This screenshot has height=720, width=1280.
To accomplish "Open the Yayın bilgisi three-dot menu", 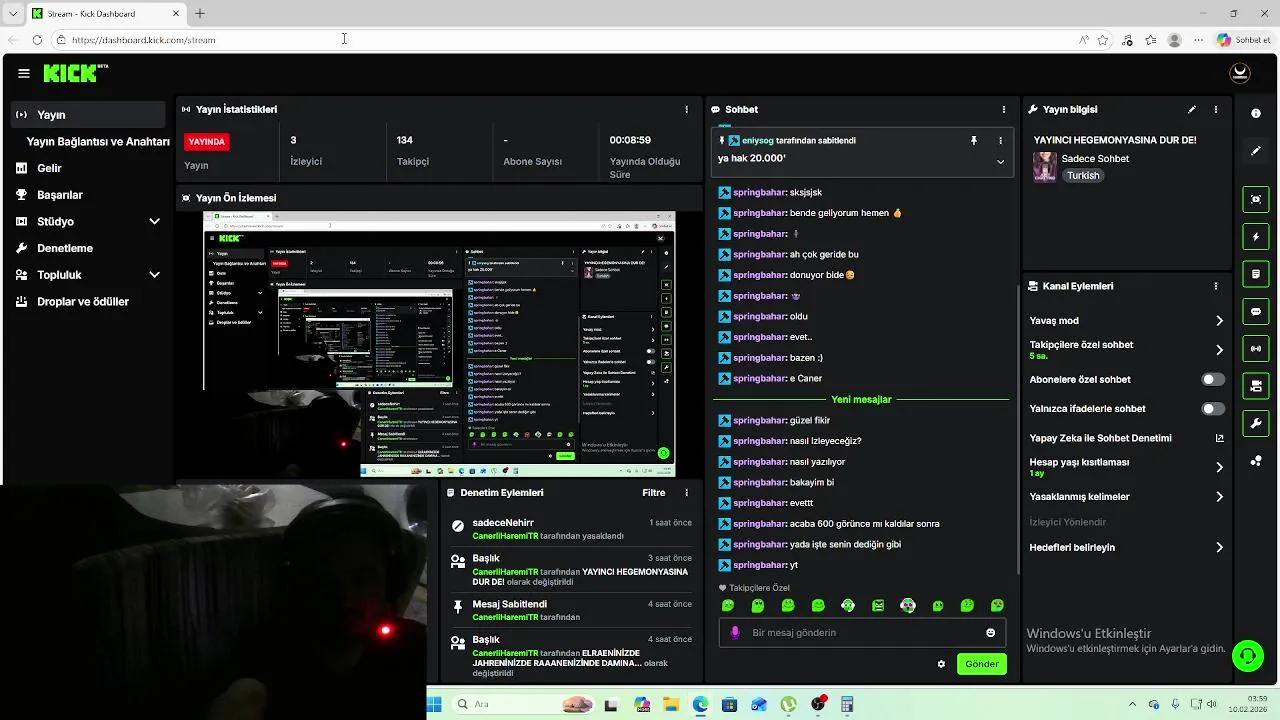I will click(x=1216, y=110).
